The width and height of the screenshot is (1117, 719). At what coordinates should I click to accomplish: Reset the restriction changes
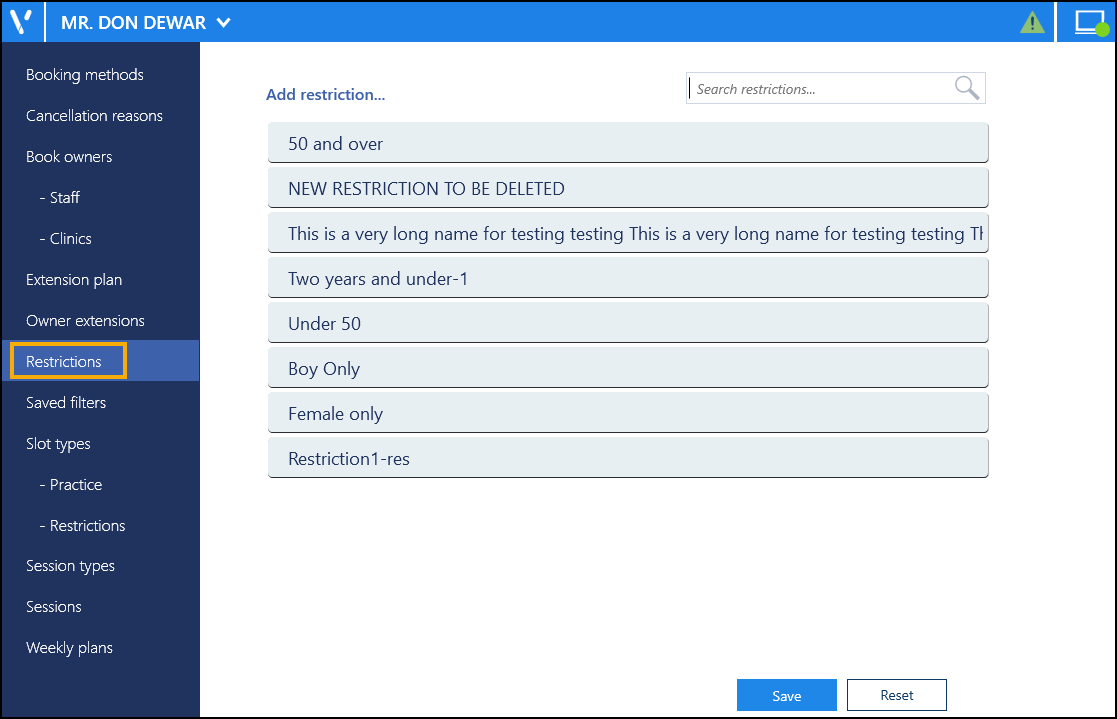coord(896,695)
